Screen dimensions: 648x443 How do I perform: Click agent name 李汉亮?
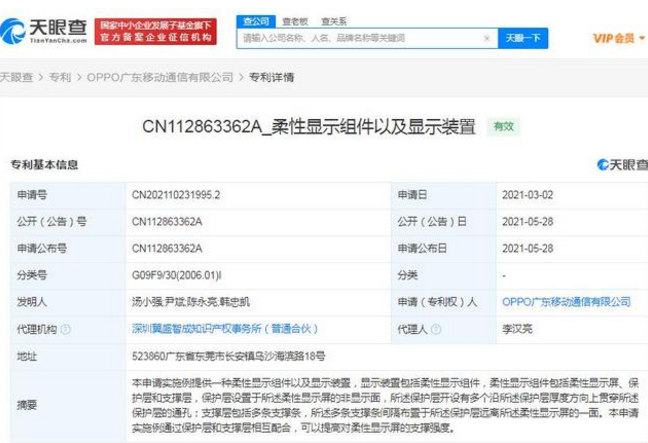coord(517,329)
